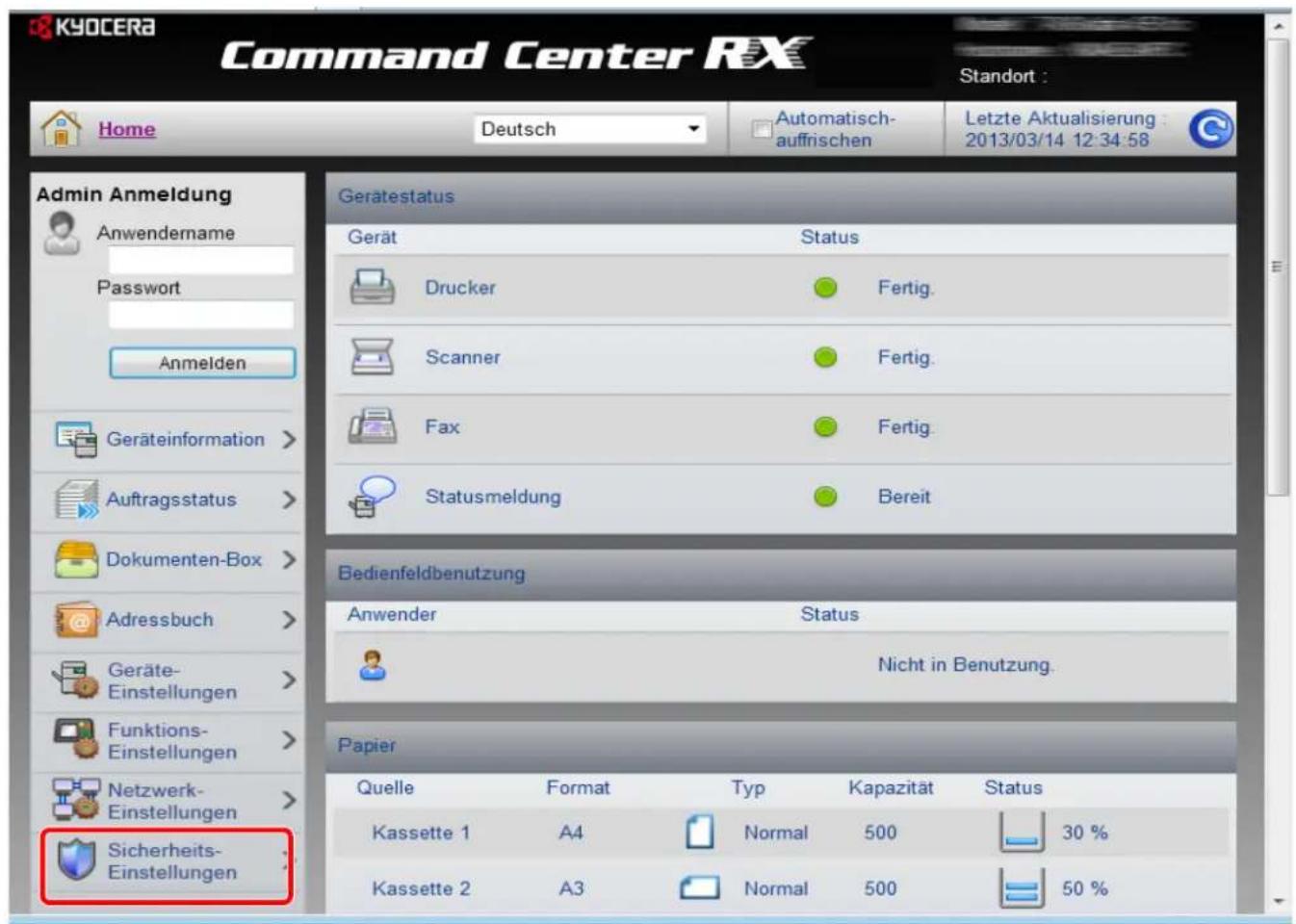The height and width of the screenshot is (924, 1296).
Task: Click the Fax machine icon
Action: click(372, 426)
